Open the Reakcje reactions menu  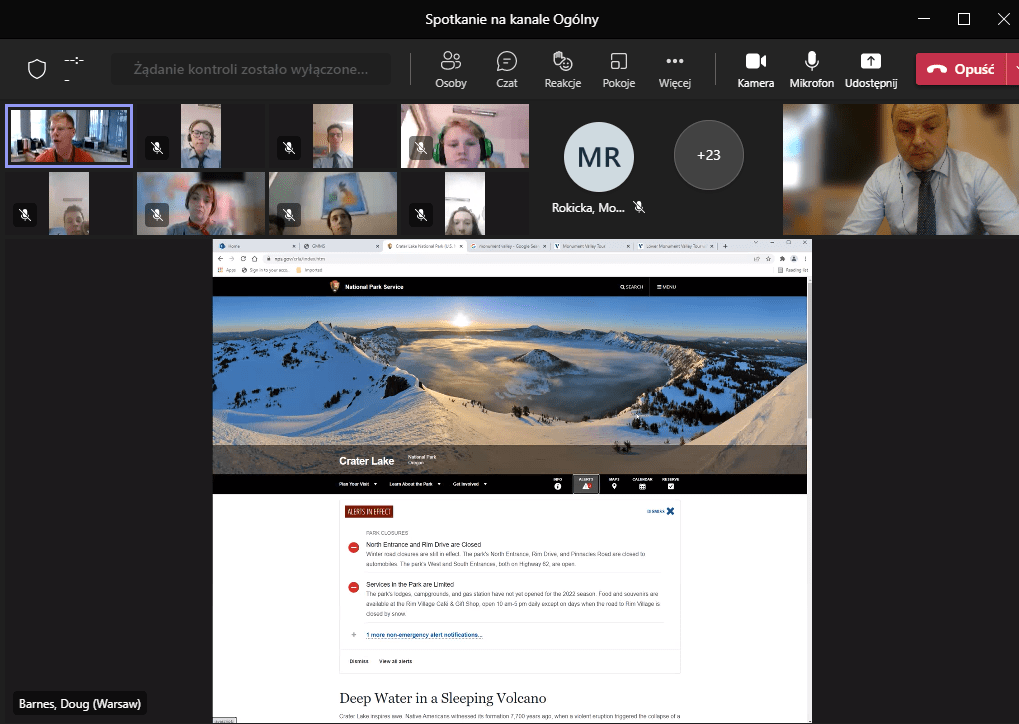[x=563, y=68]
